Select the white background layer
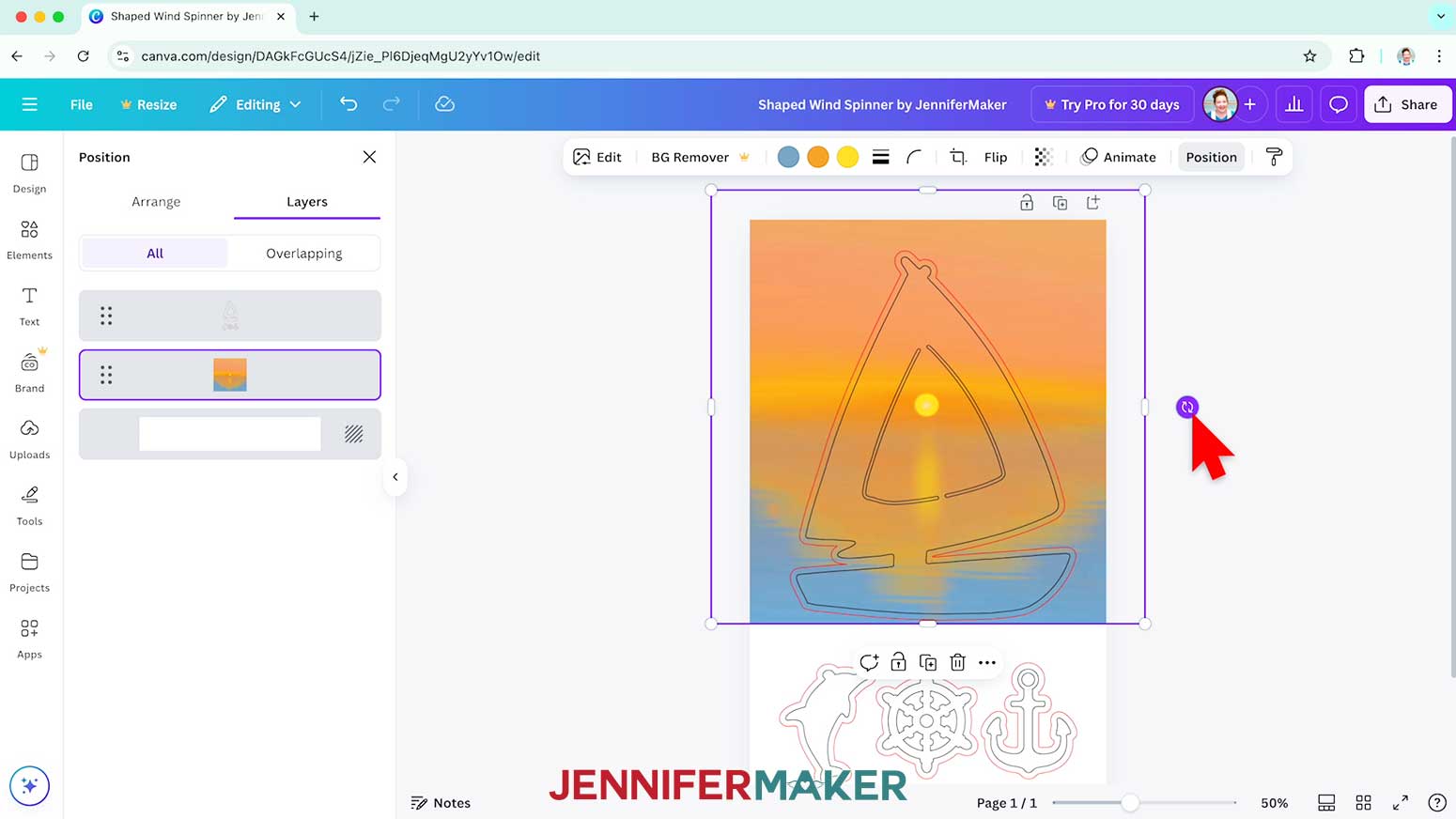Image resolution: width=1456 pixels, height=819 pixels. click(230, 434)
